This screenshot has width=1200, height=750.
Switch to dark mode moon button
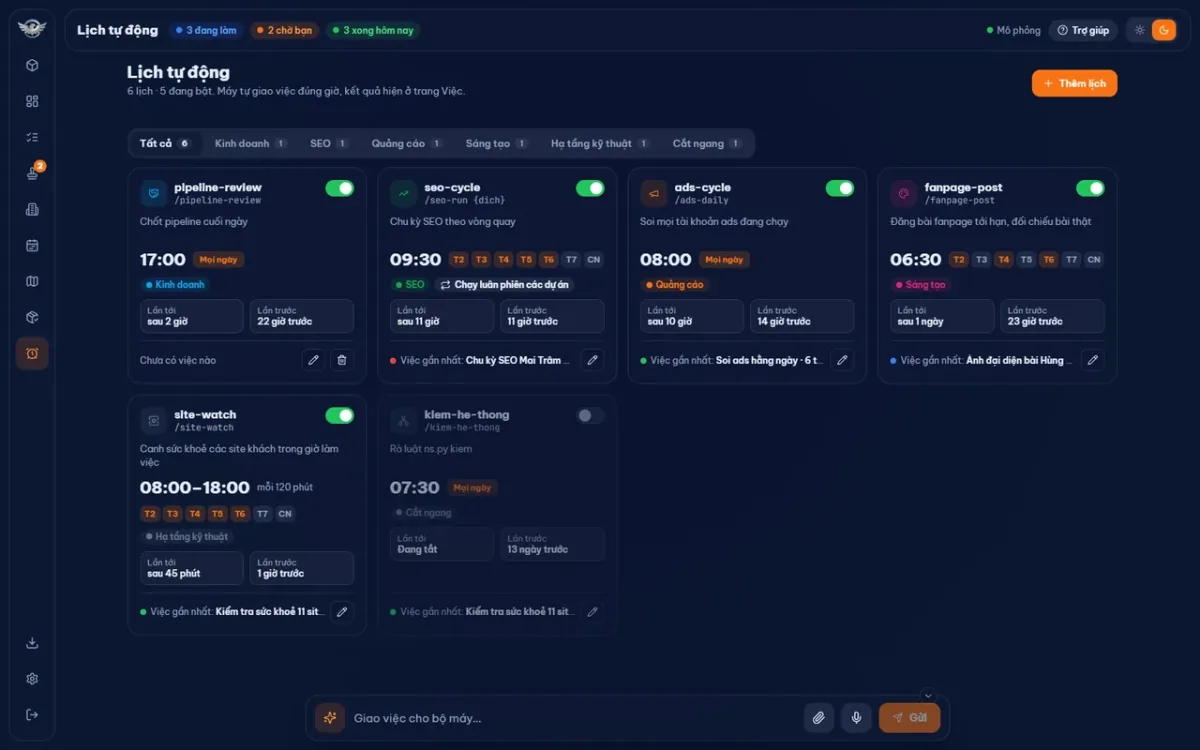[x=1163, y=30]
